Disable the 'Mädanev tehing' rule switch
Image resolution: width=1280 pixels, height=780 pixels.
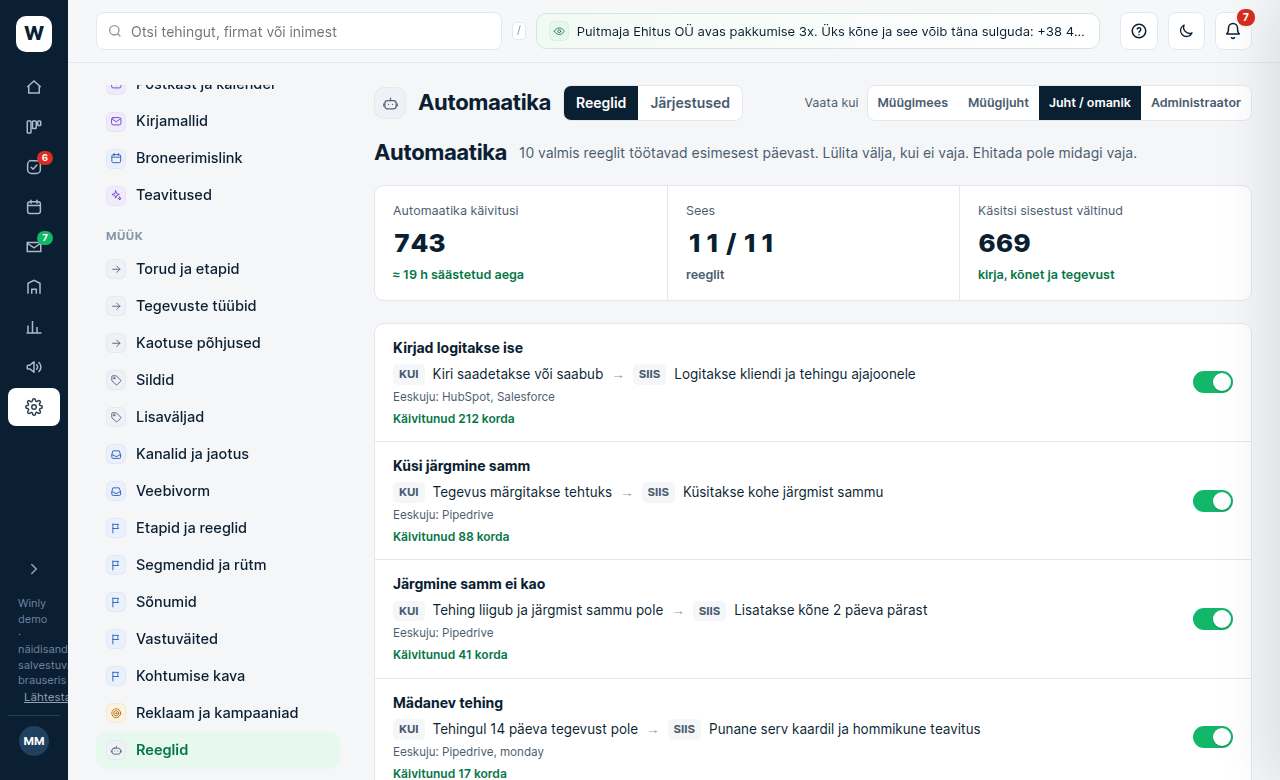(x=1213, y=737)
